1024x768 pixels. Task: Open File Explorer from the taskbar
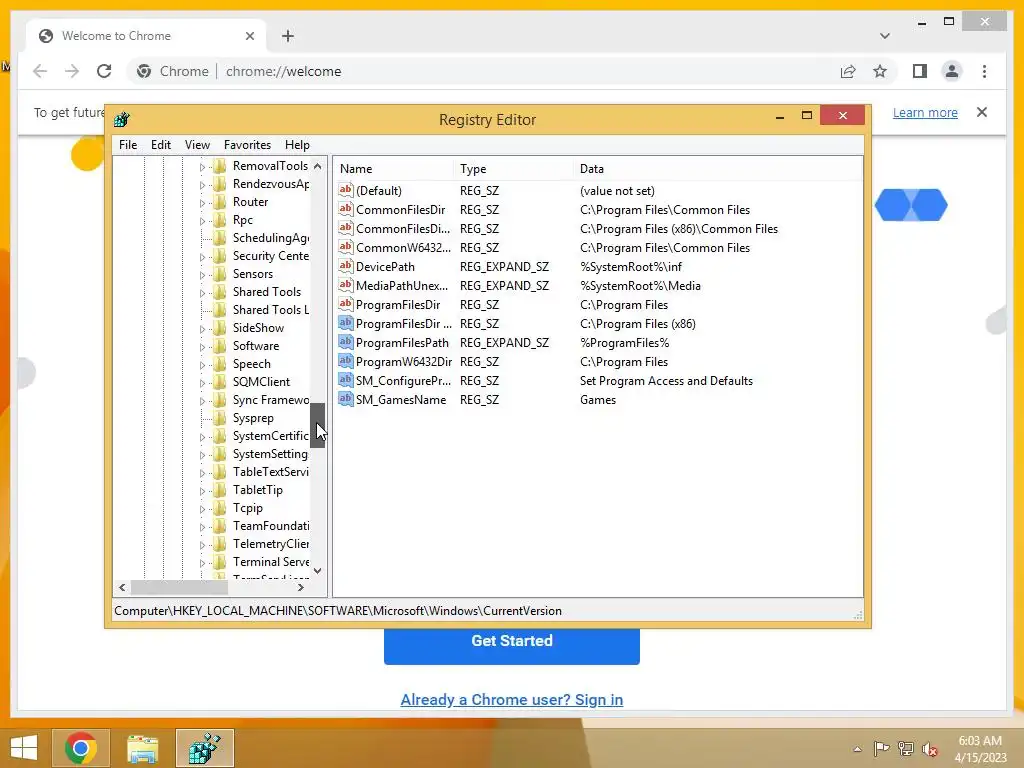142,748
